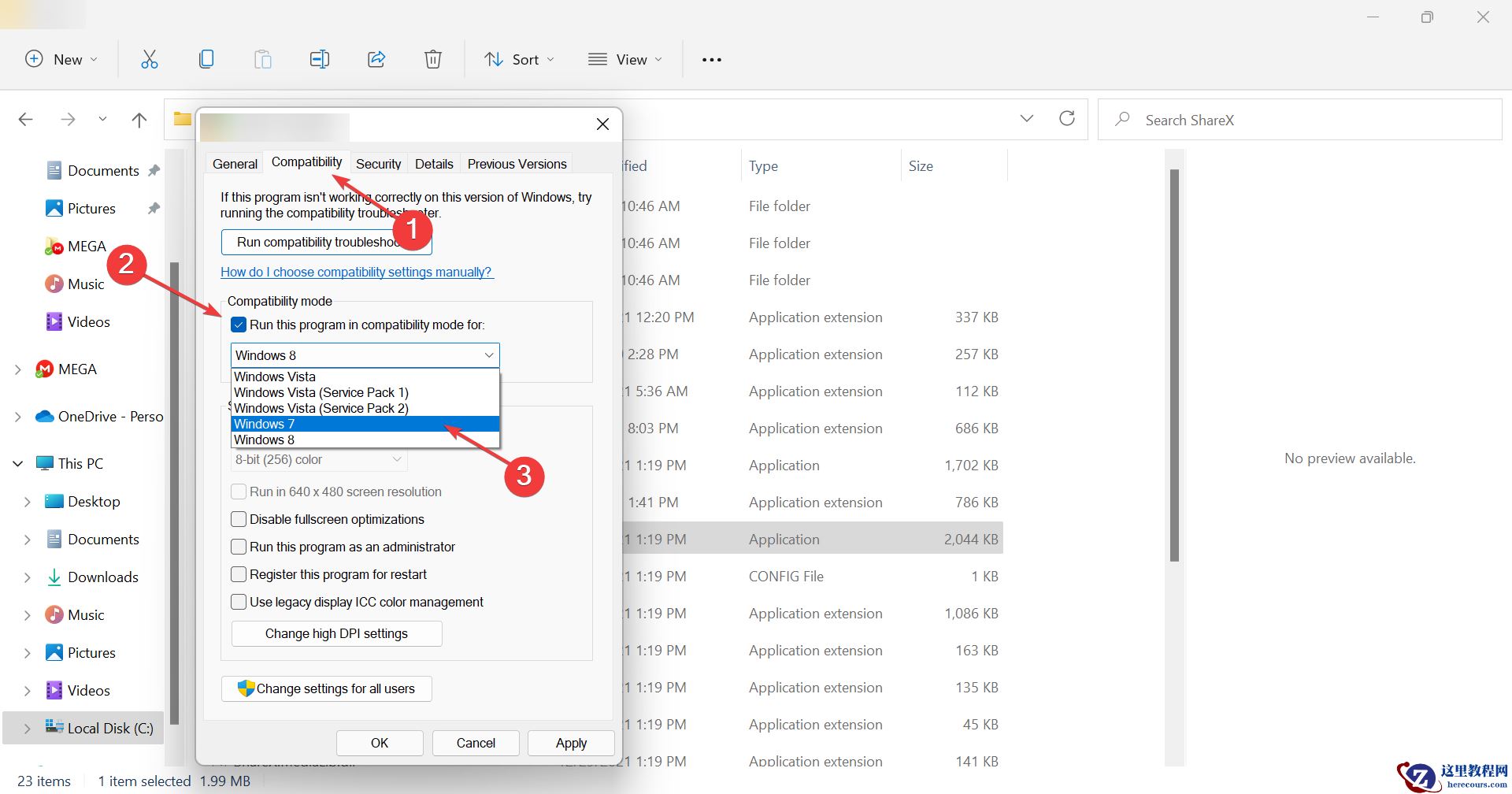Click the Apply button
The width and height of the screenshot is (1512, 794).
click(571, 743)
